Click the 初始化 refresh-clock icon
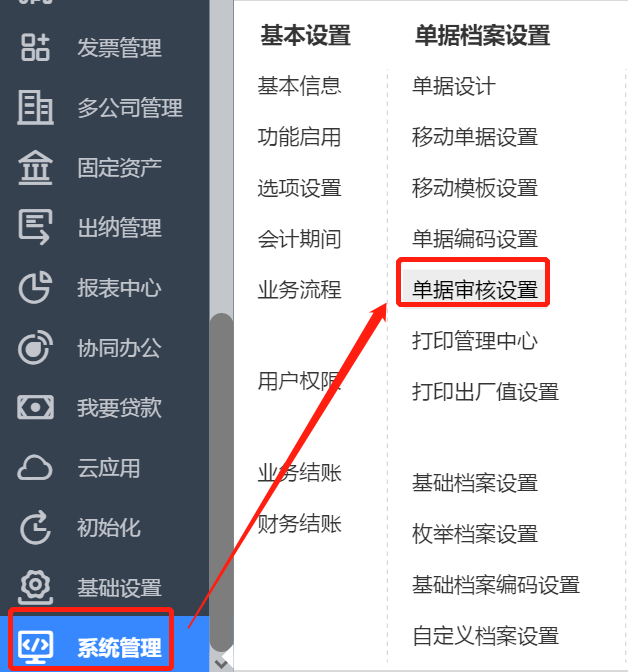Viewport: 628px width, 672px height. pos(35,528)
